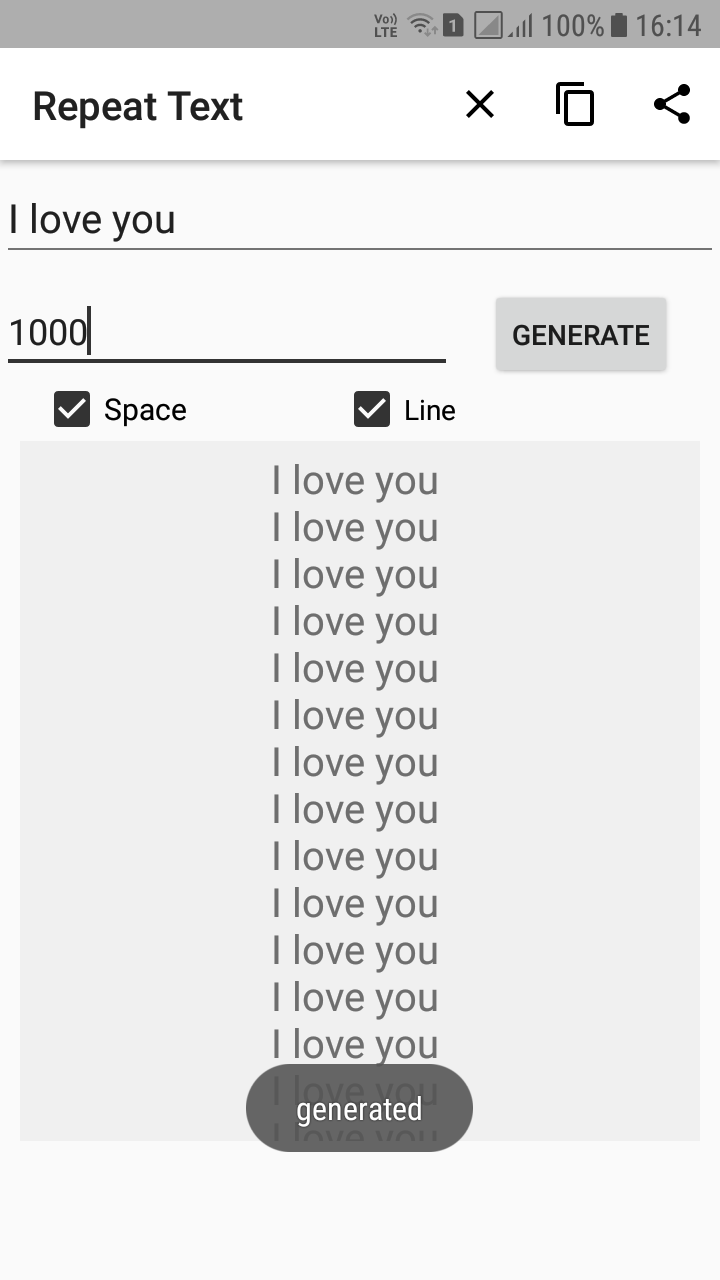Tap the VoLTE status icon

point(385,25)
